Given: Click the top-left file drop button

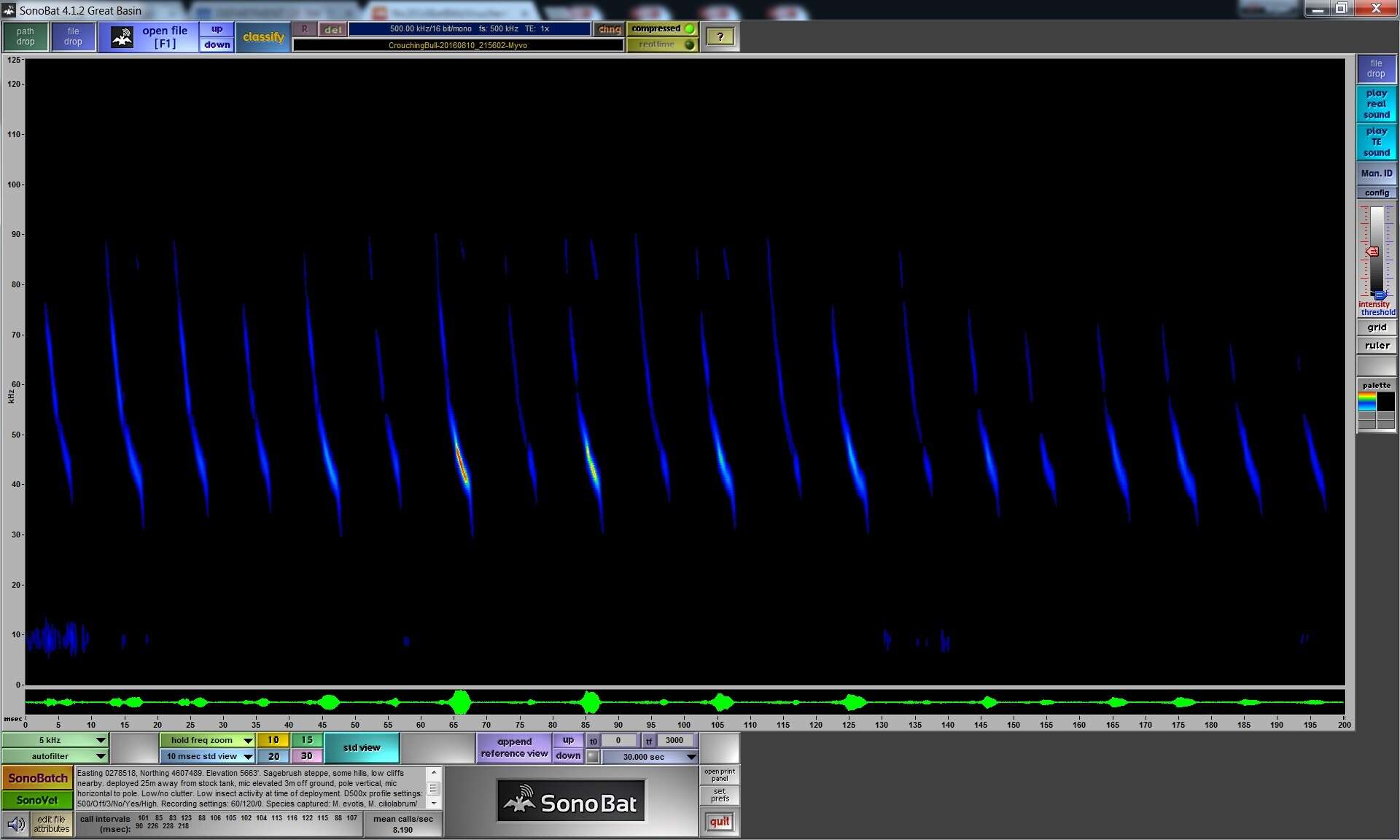Looking at the screenshot, I should [73, 36].
